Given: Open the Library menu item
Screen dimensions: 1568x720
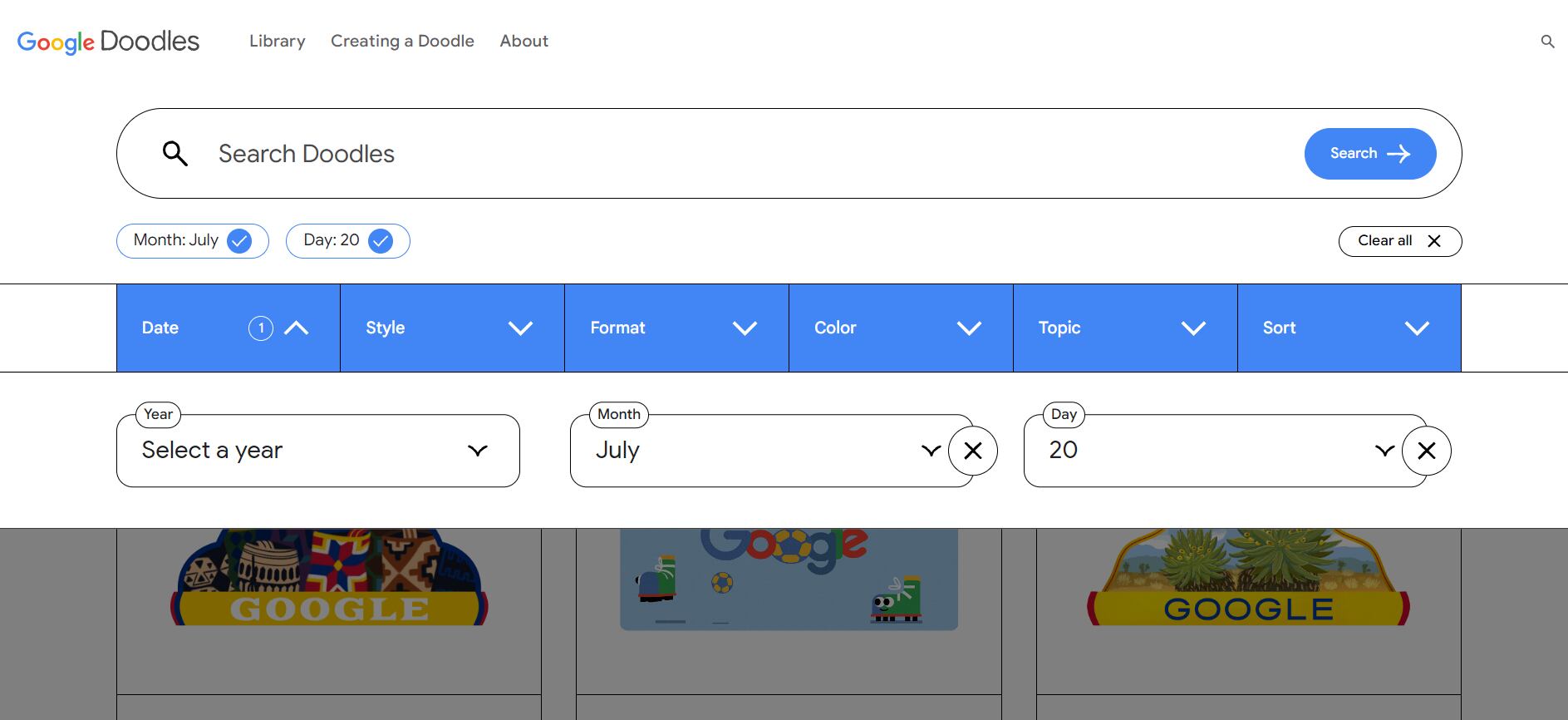Looking at the screenshot, I should click(278, 42).
